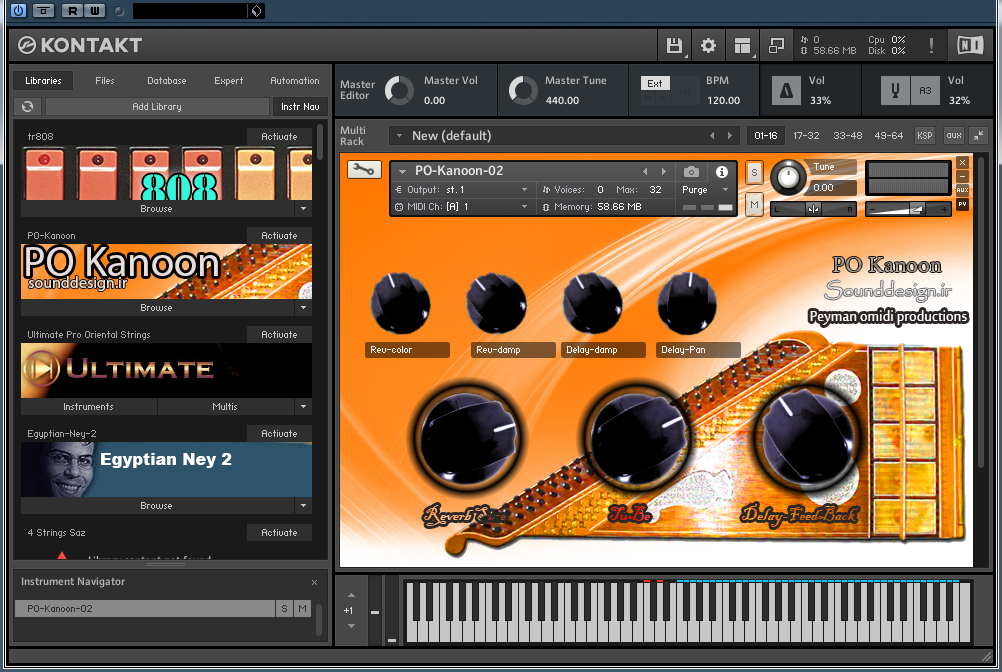This screenshot has height=672, width=1002.
Task: Show rack channels 33-48
Action: pyautogui.click(x=847, y=135)
